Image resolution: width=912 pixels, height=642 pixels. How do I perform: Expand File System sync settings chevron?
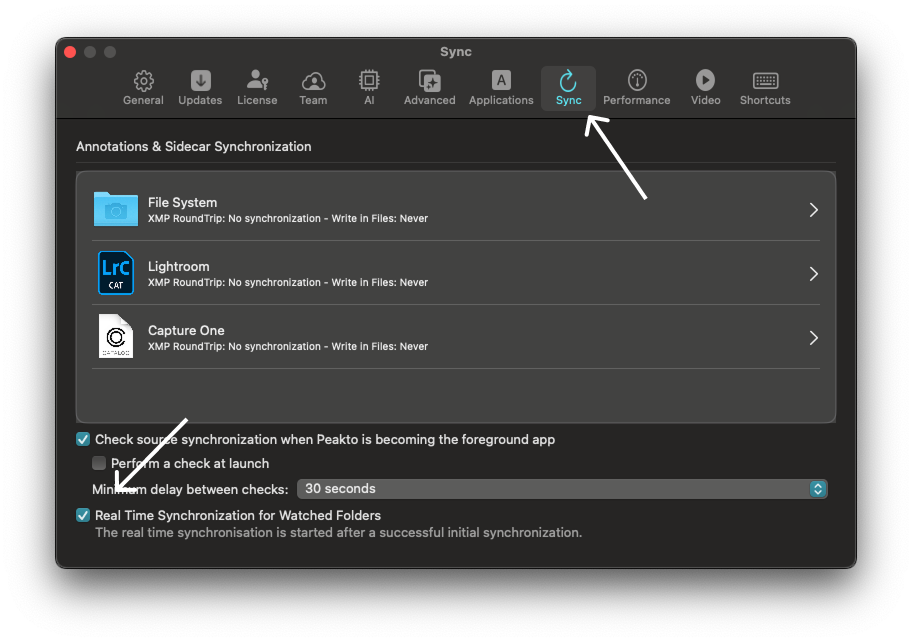pyautogui.click(x=813, y=210)
